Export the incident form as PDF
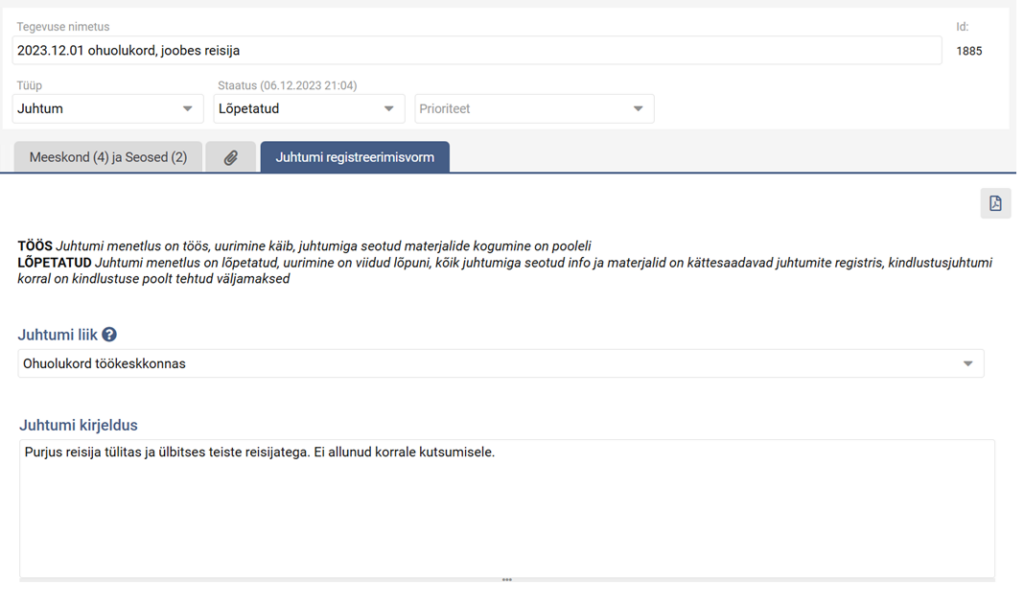Image resolution: width=1024 pixels, height=605 pixels. point(995,203)
